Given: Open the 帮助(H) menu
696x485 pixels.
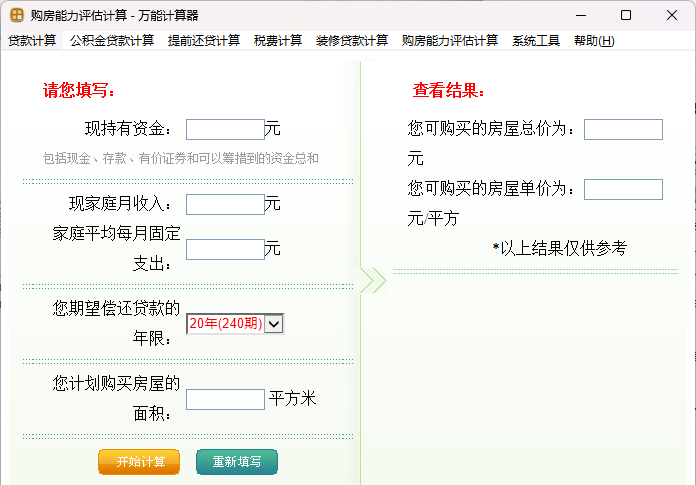Looking at the screenshot, I should coord(594,41).
